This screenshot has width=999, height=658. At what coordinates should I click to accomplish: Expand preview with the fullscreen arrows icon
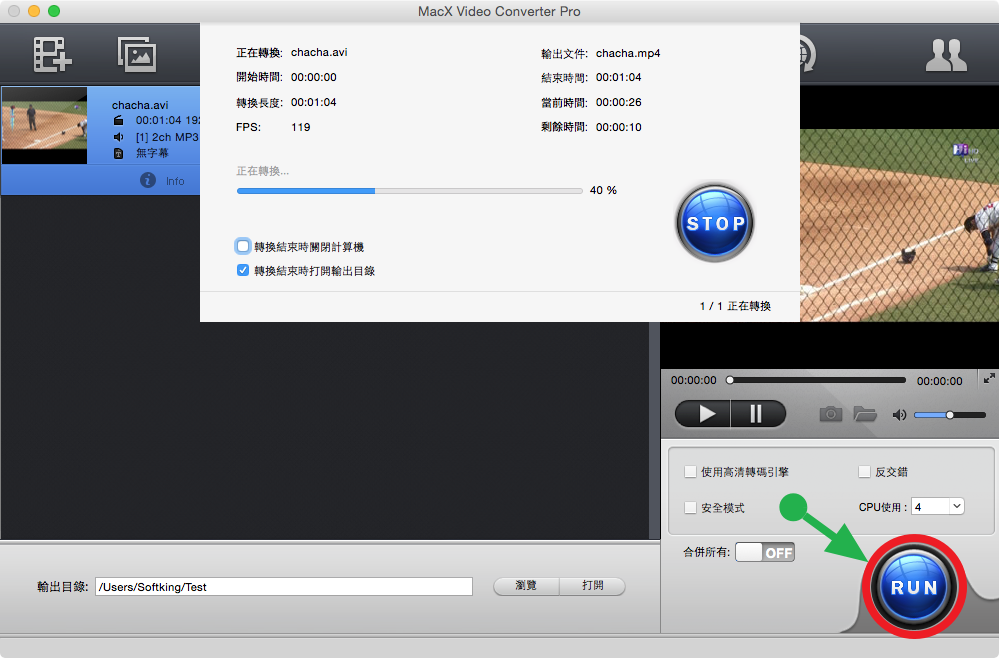pyautogui.click(x=989, y=378)
